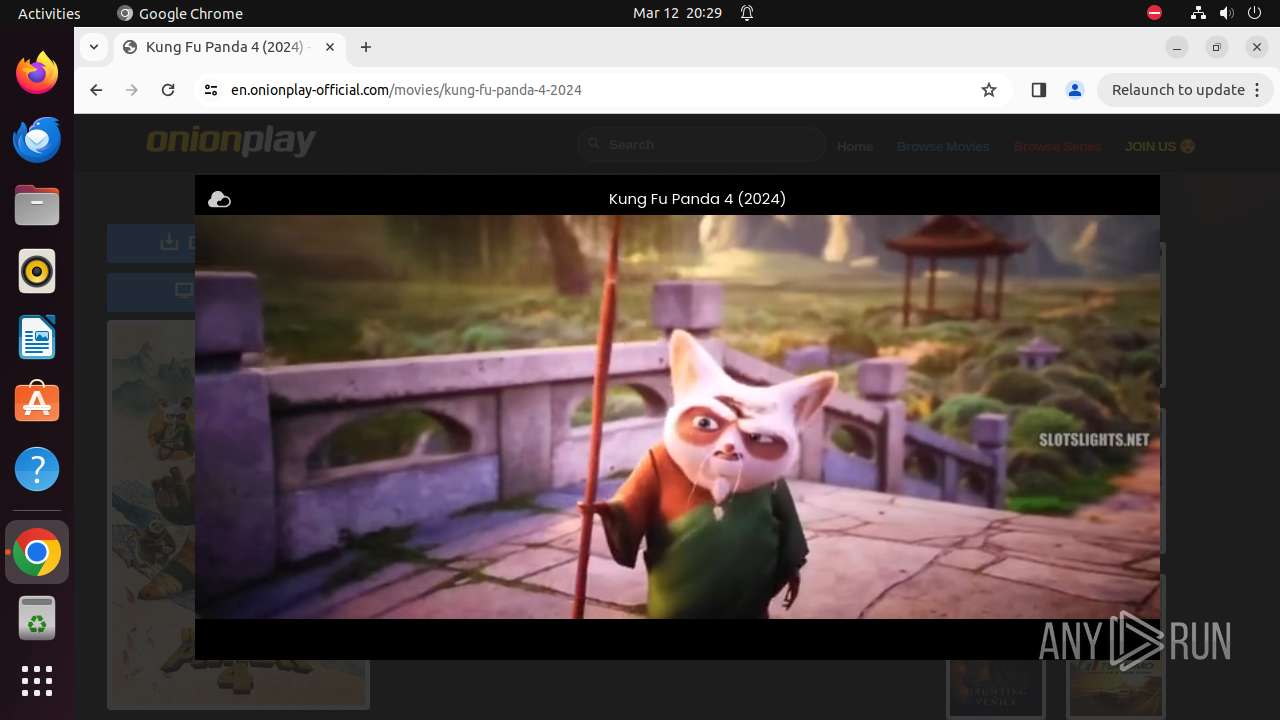Open Activities overview
Screen dimensions: 1280x720
49,13
